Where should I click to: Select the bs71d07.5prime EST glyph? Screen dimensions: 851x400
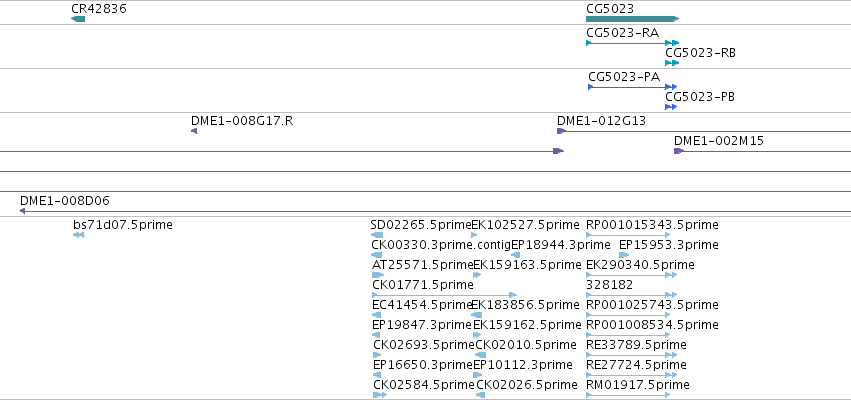point(79,235)
